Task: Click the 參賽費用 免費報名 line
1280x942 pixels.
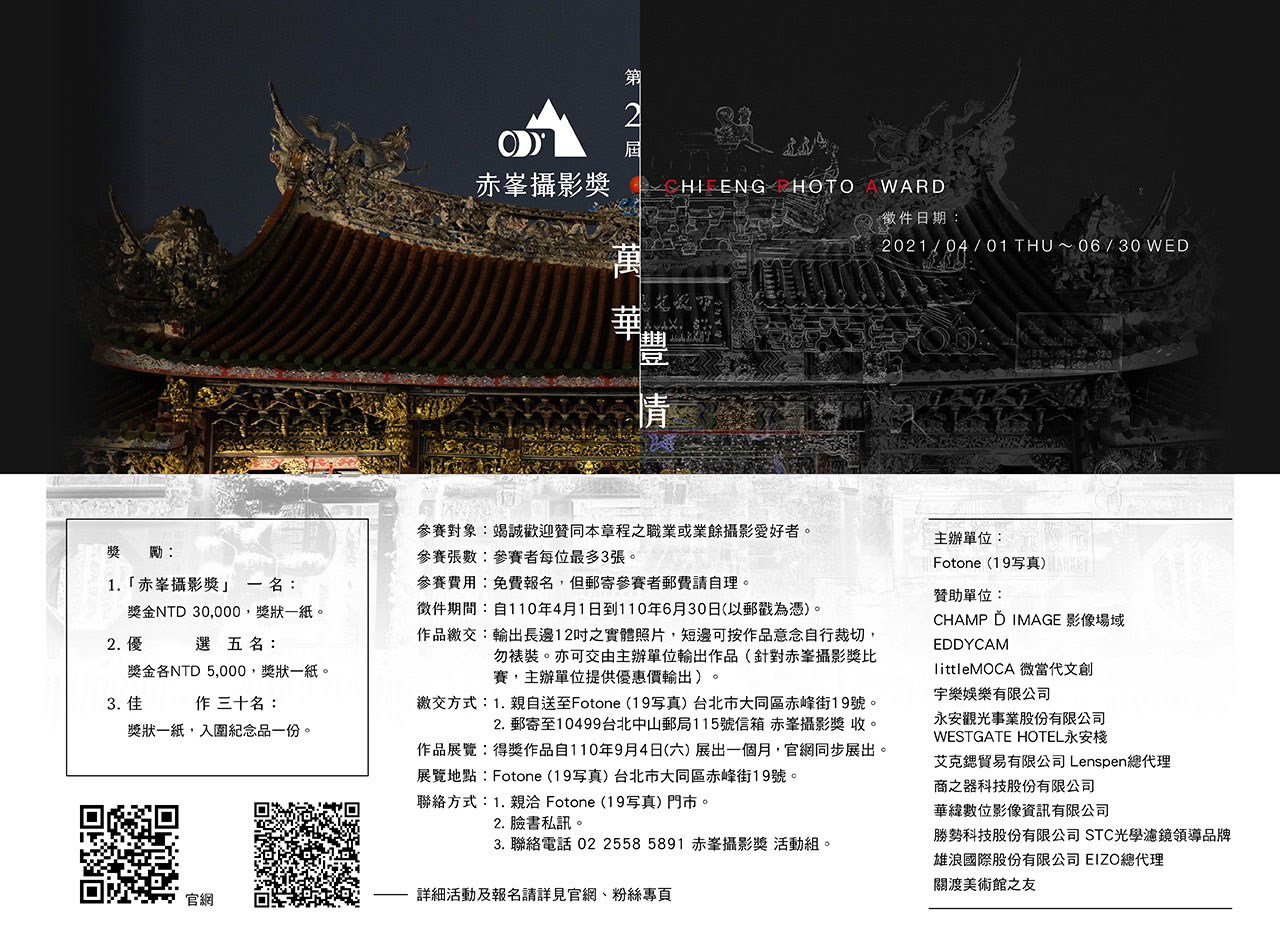Action: 583,582
